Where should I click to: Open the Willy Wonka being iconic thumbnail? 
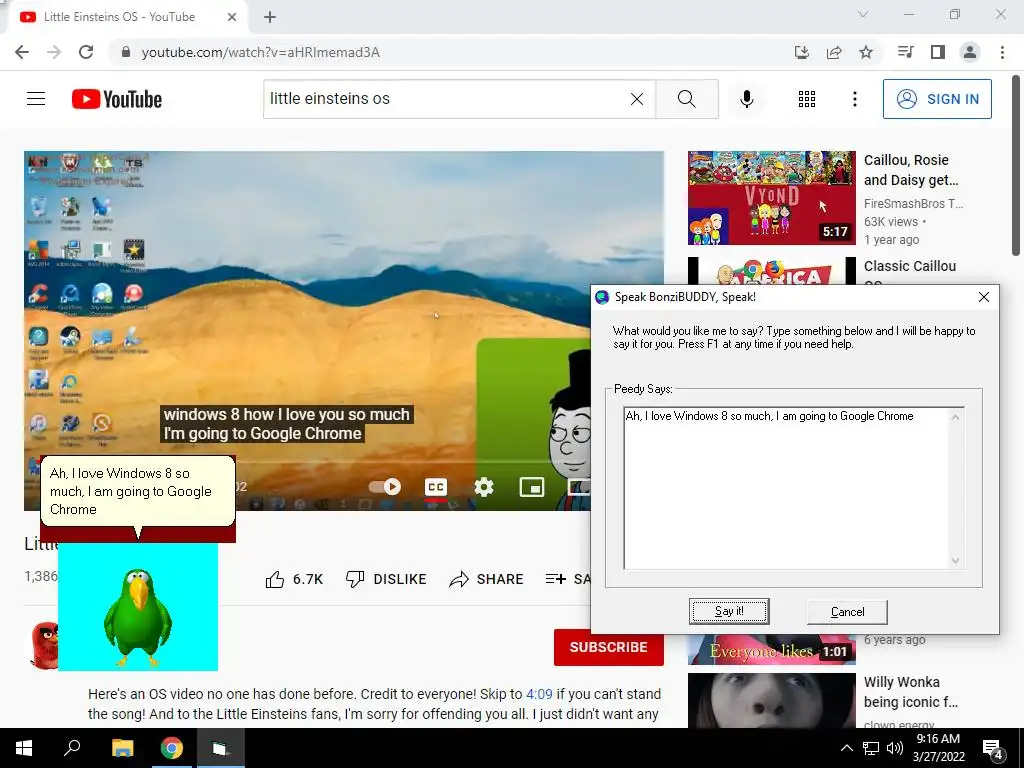pyautogui.click(x=771, y=701)
